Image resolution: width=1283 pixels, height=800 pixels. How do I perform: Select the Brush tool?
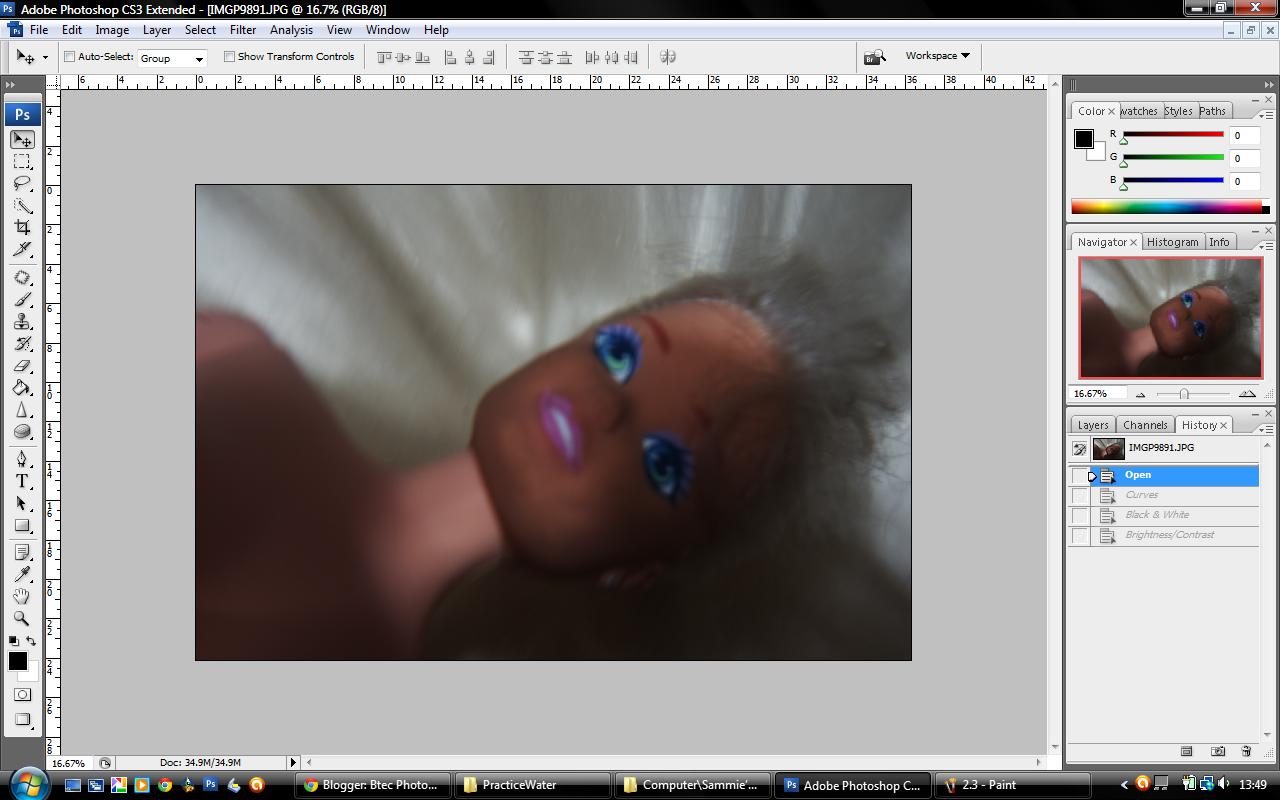[22, 300]
